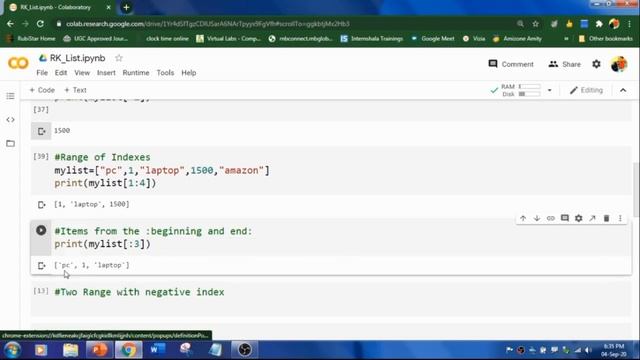This screenshot has height=360, width=640.
Task: Clear output icon beside [1, 'laptop', 1500]
Action: point(41,204)
